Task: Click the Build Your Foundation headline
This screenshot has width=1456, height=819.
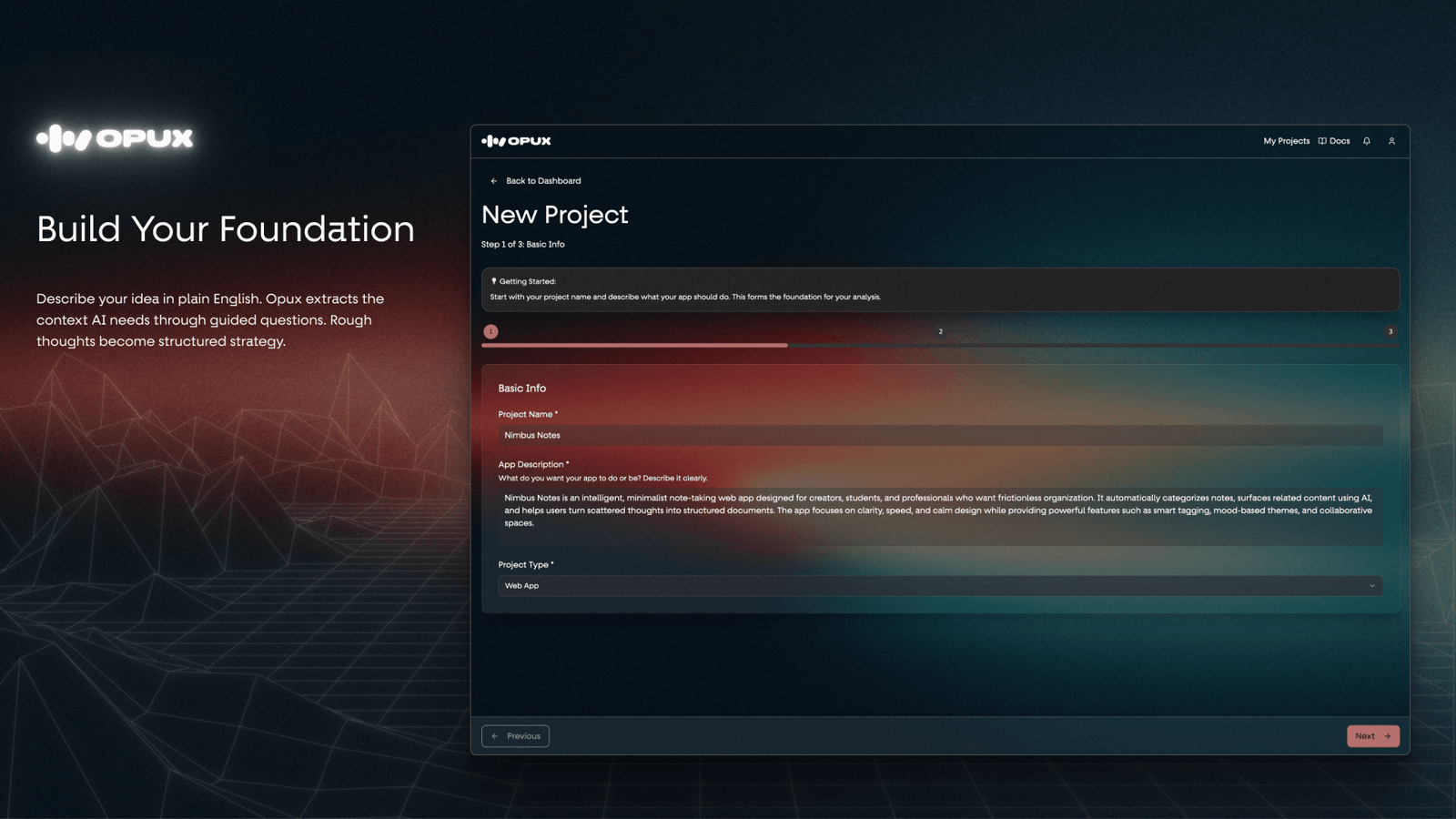Action: click(x=226, y=228)
